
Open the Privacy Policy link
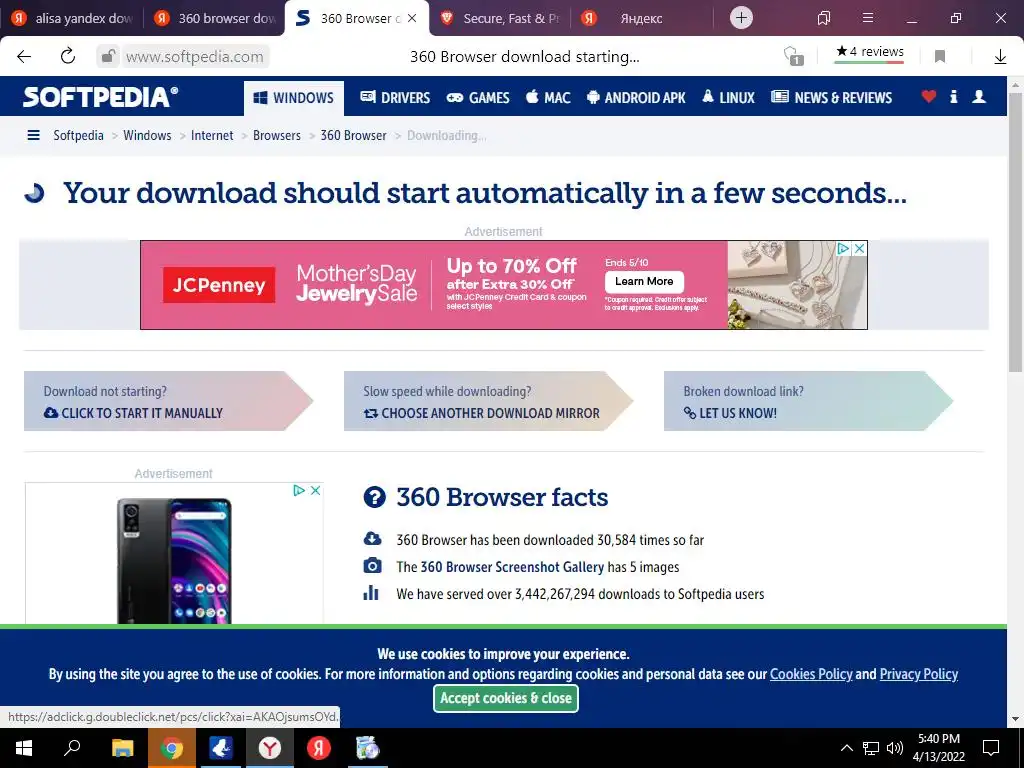(919, 674)
